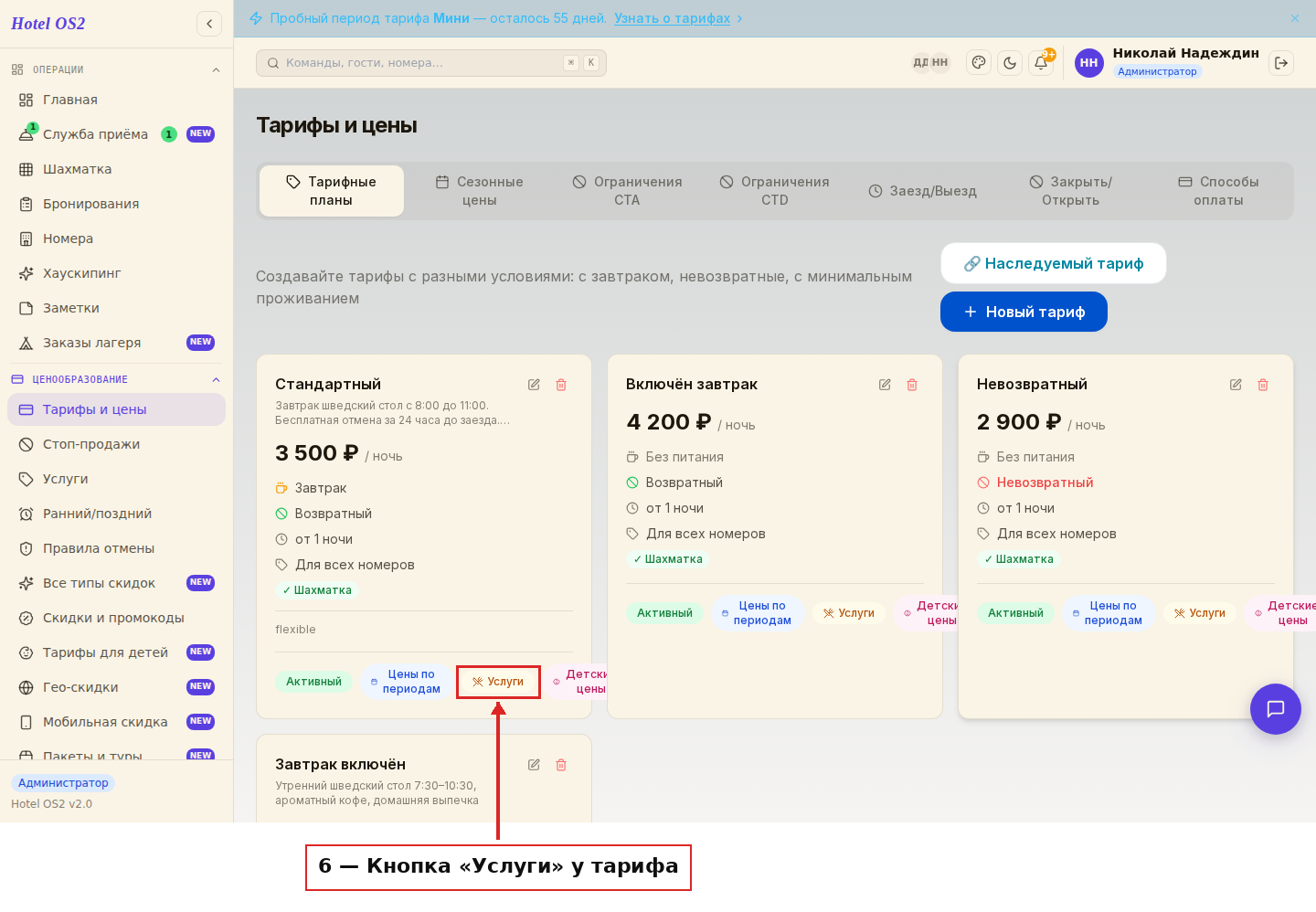Collapse the sidebar with chevron button
The width and height of the screenshot is (1316, 912).
(209, 24)
